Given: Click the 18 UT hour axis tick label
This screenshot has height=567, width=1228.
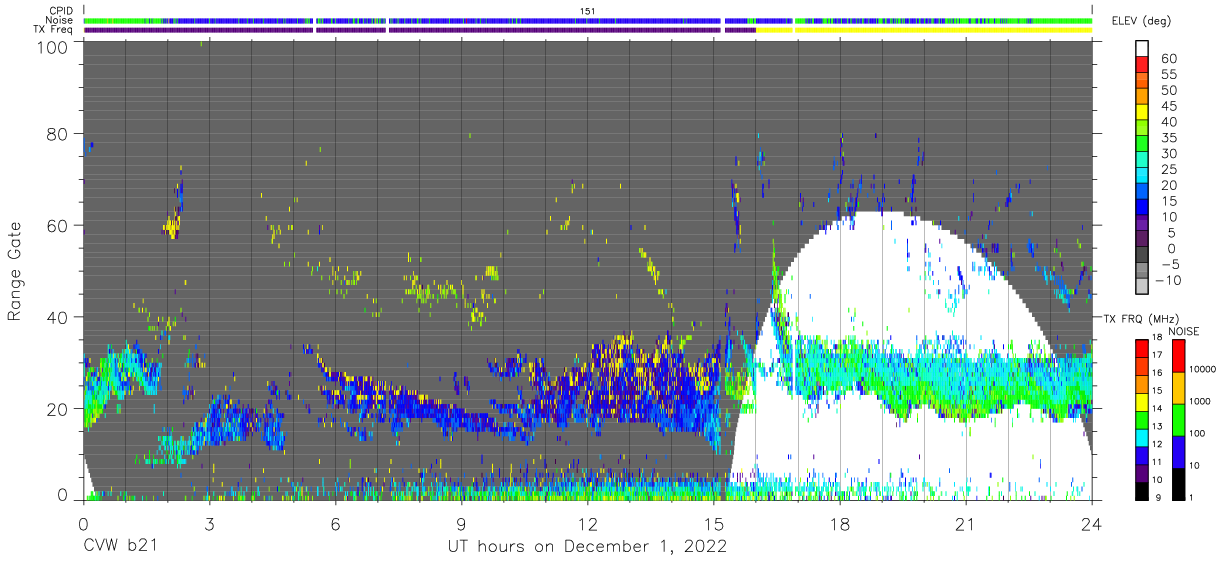Looking at the screenshot, I should pos(840,525).
